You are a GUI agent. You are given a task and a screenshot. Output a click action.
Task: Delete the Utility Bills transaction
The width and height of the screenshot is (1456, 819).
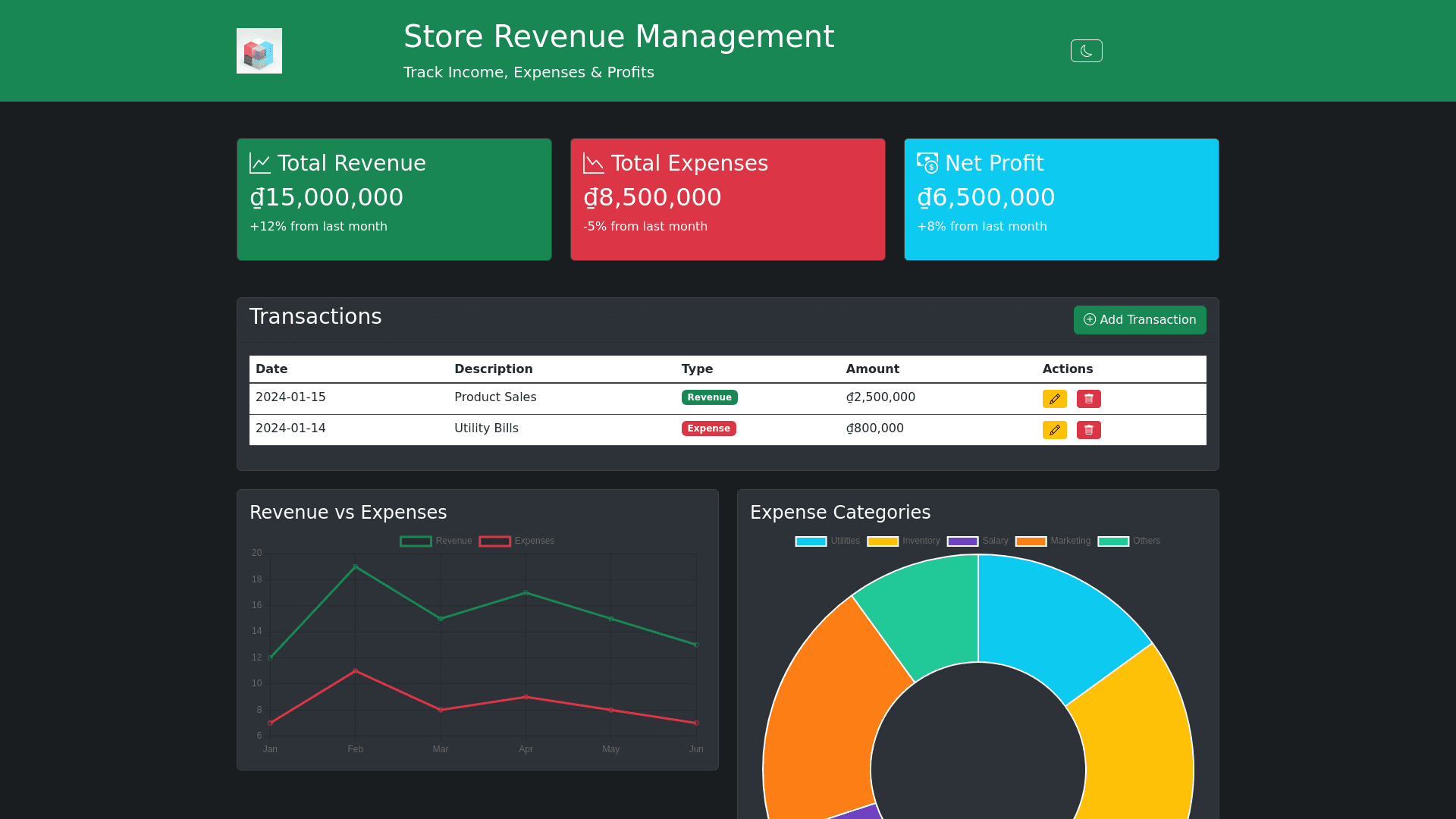pos(1088,430)
